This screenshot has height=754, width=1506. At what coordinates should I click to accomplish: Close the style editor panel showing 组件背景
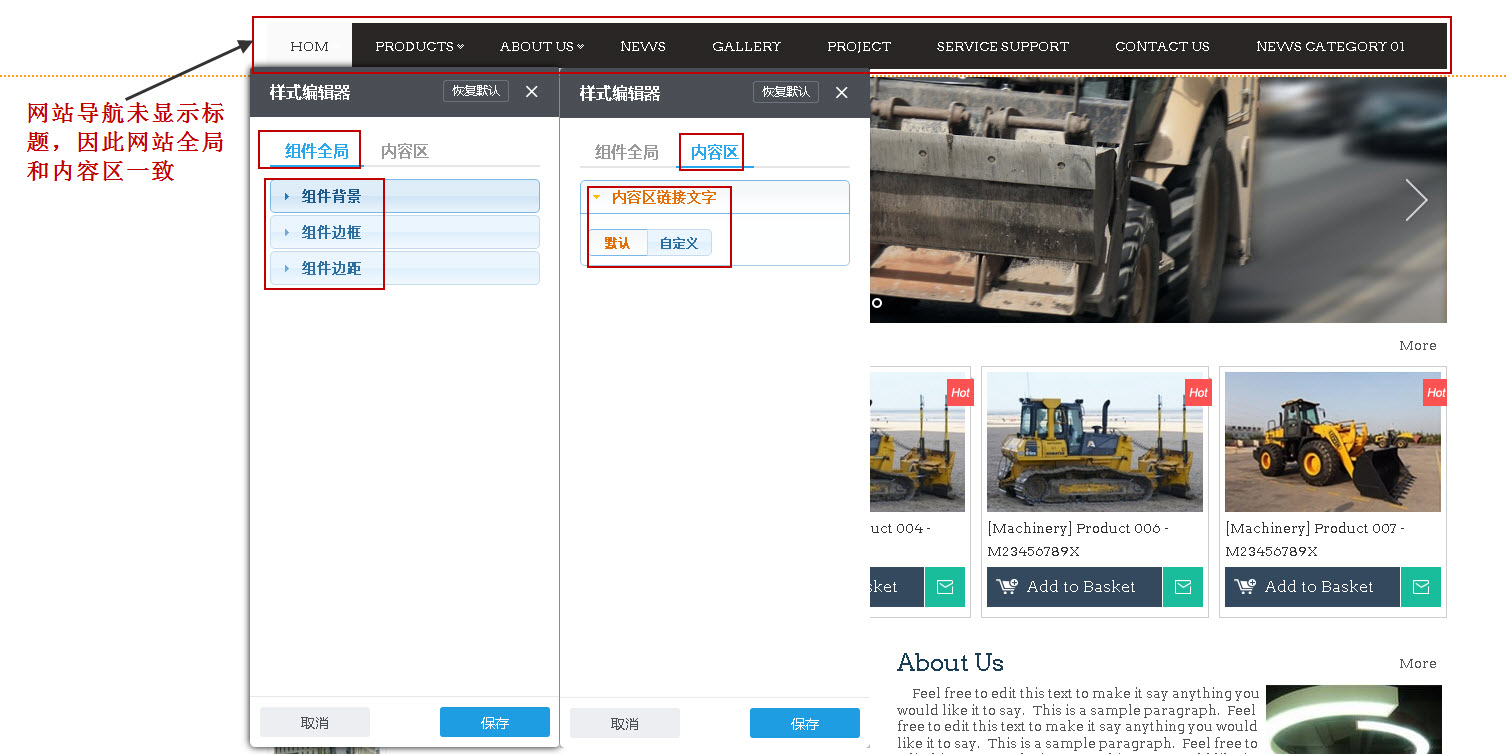coord(532,92)
